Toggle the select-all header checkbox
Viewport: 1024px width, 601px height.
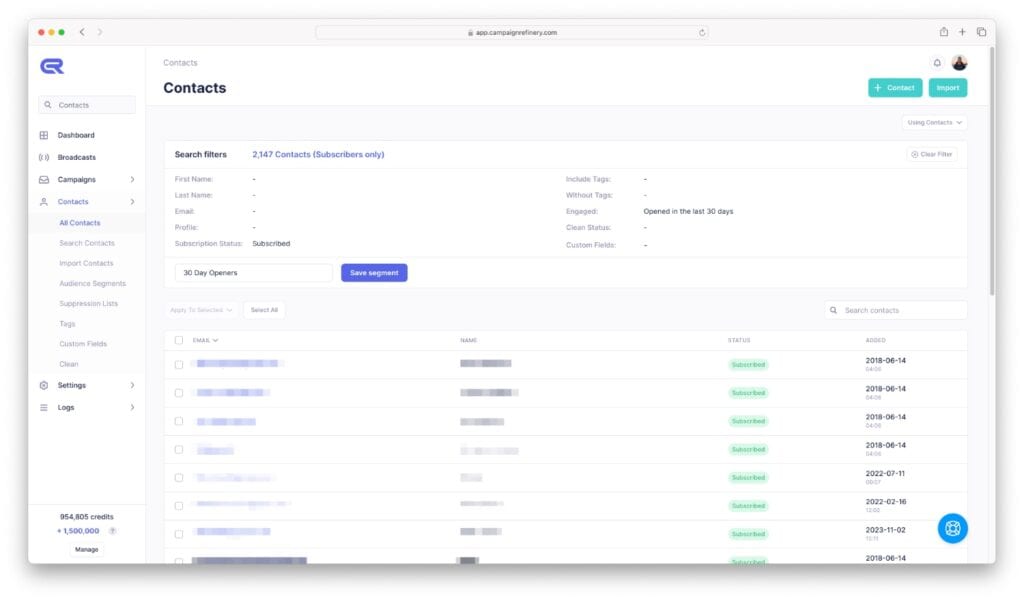point(179,340)
